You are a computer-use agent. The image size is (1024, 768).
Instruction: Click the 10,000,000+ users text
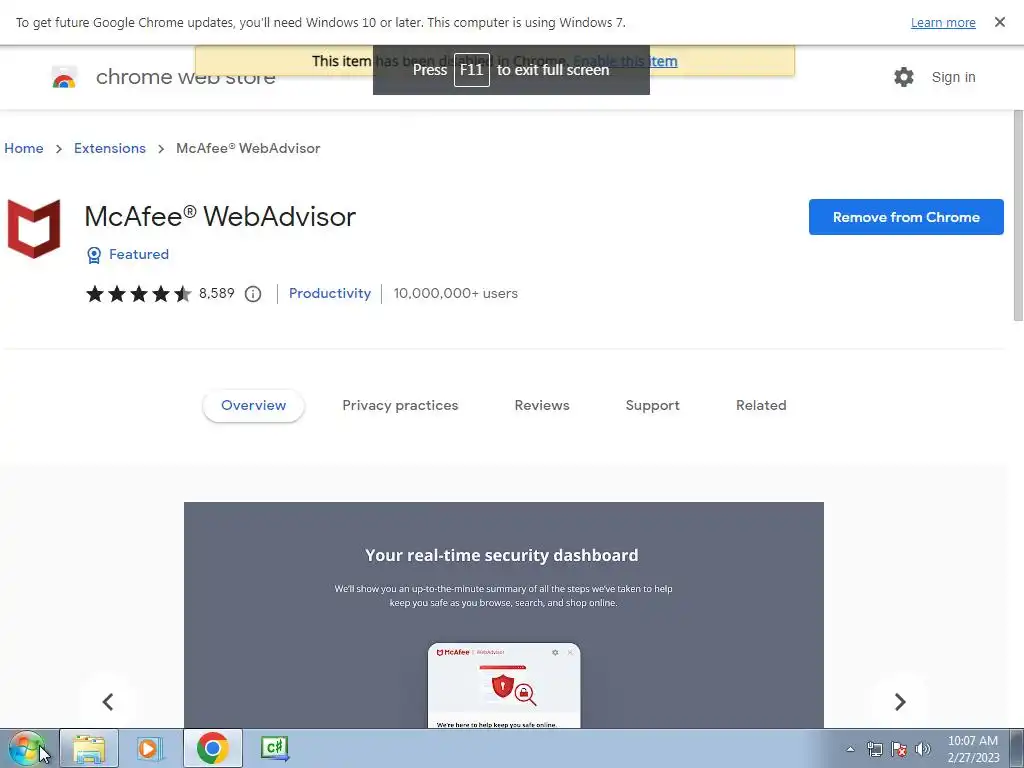pyautogui.click(x=455, y=294)
